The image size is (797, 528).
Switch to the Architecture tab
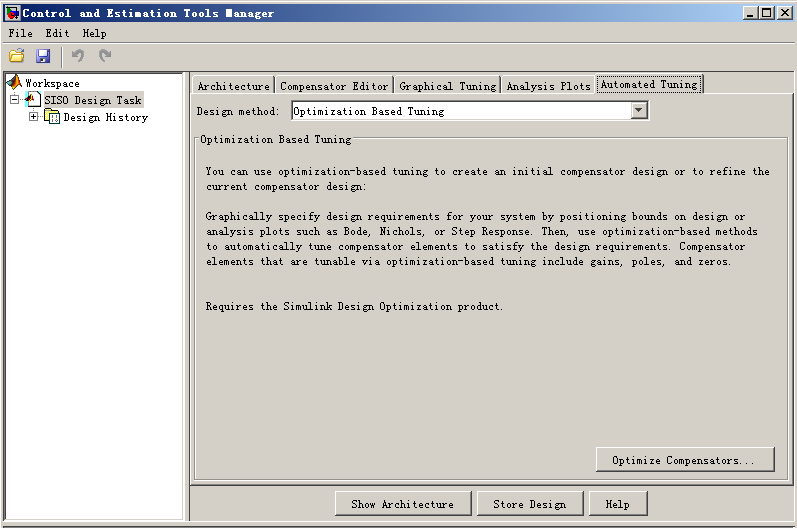pyautogui.click(x=233, y=85)
